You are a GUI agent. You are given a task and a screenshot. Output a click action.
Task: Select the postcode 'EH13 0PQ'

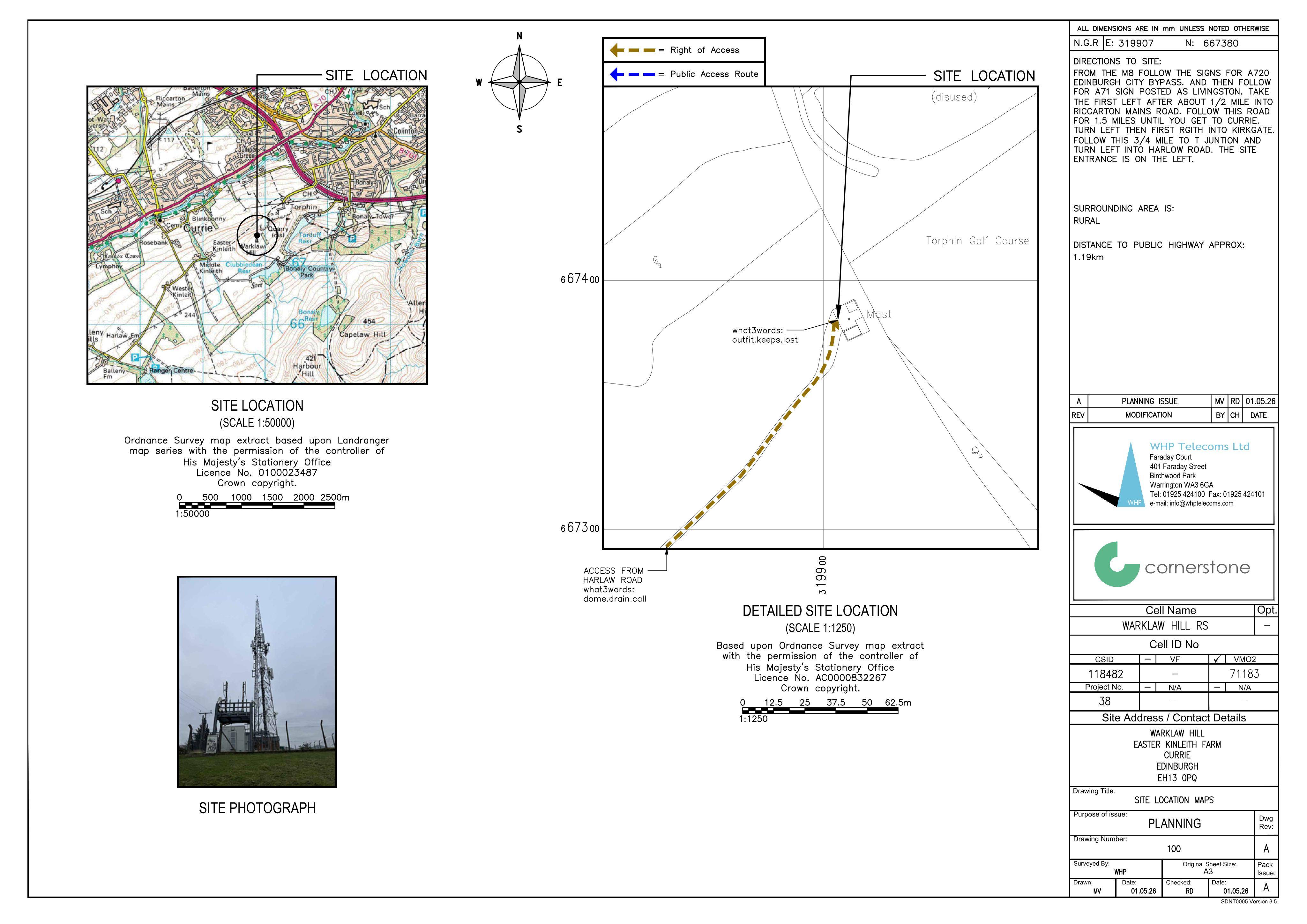tap(1176, 778)
